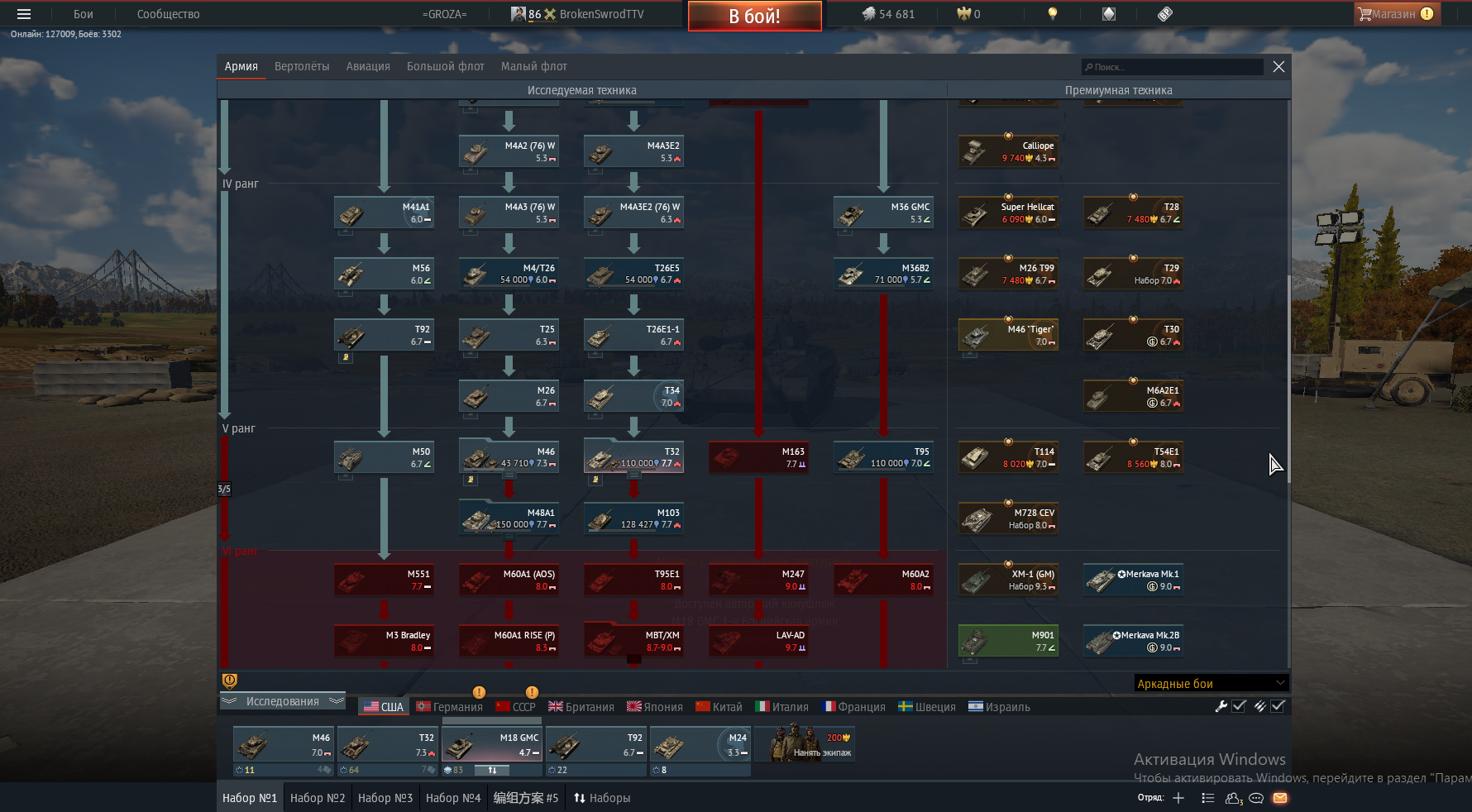The height and width of the screenshot is (812, 1472).
Task: Click the M18 GMC slot swap arrows
Action: [x=492, y=770]
